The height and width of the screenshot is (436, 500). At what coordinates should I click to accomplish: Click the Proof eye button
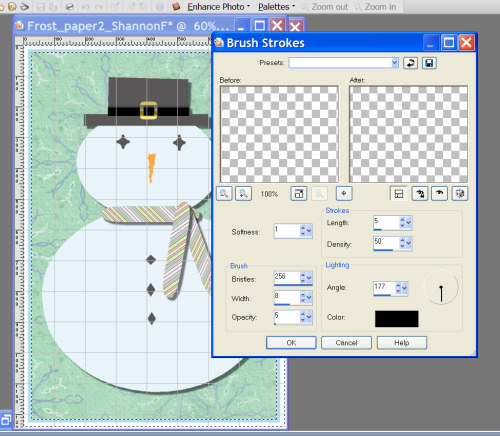439,194
